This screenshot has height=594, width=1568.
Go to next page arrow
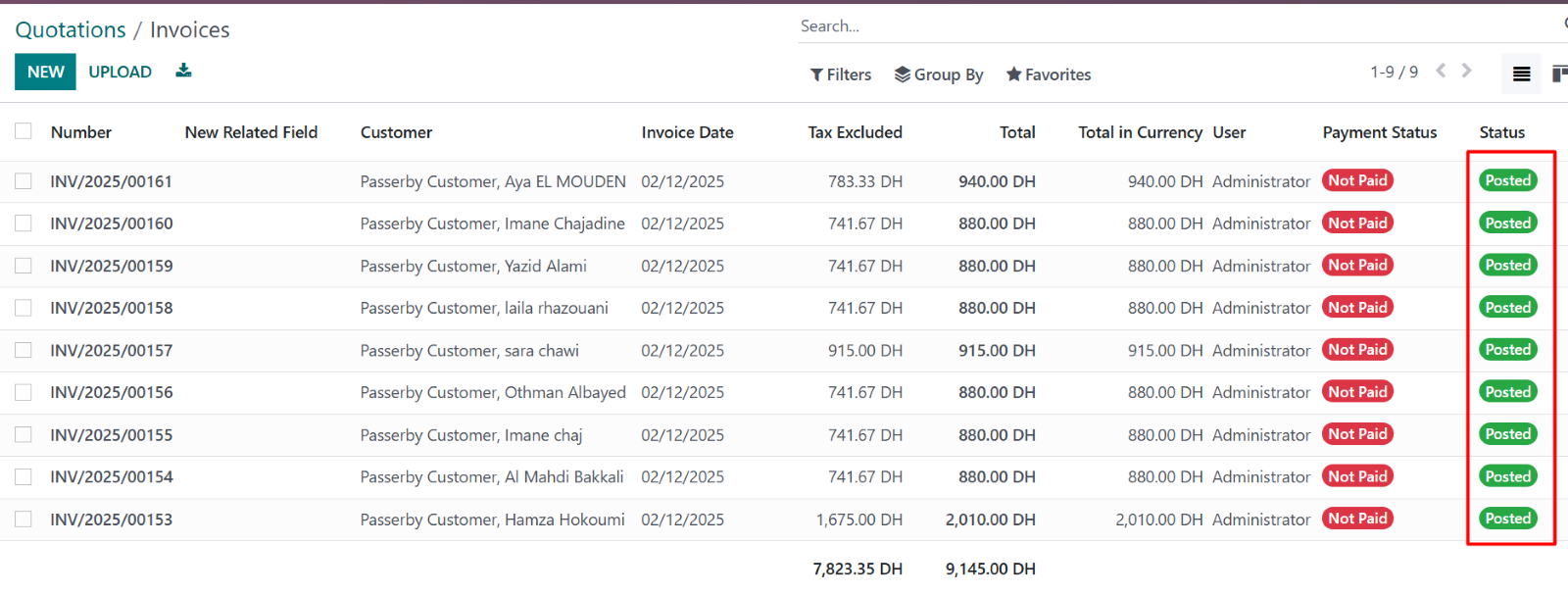pos(1466,71)
